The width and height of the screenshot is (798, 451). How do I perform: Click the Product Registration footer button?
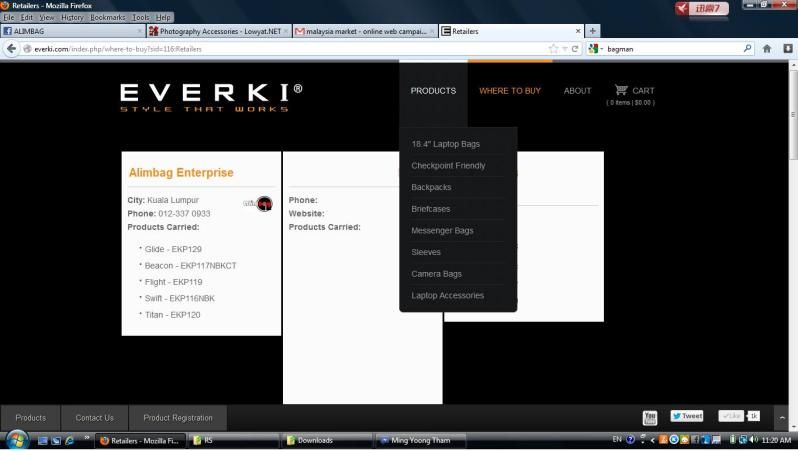177,418
